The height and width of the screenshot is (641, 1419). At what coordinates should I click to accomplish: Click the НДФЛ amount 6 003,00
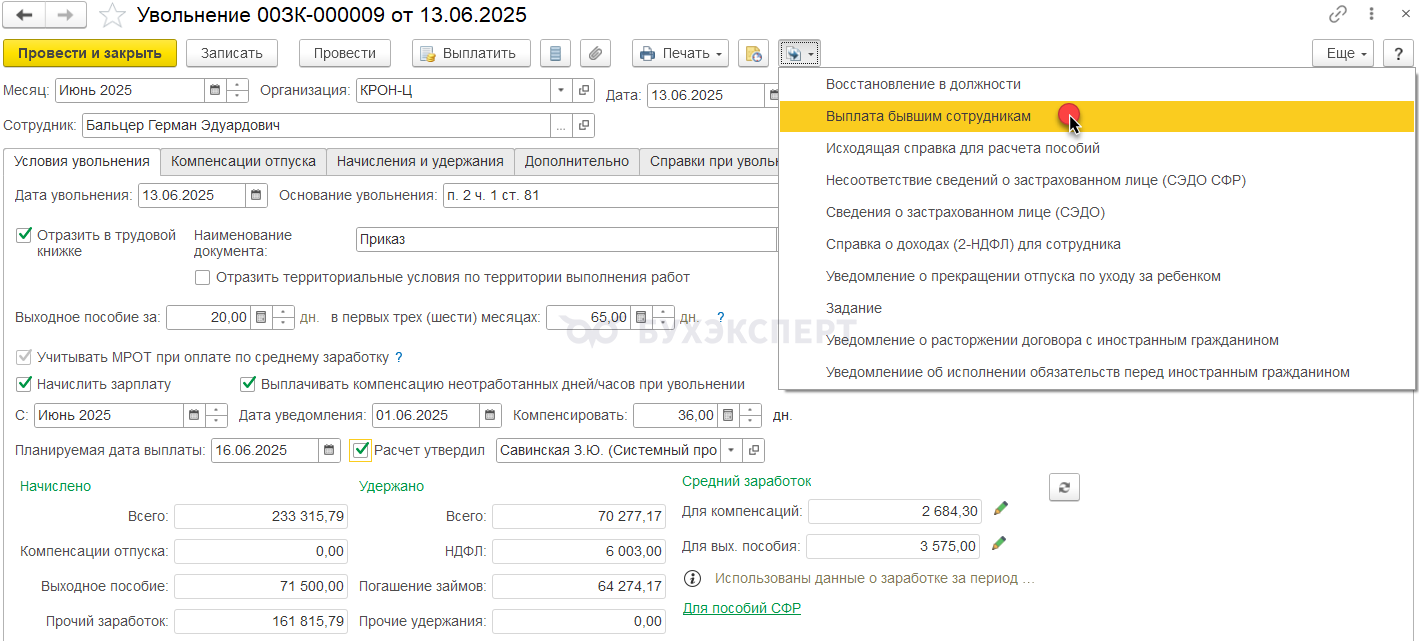[578, 551]
